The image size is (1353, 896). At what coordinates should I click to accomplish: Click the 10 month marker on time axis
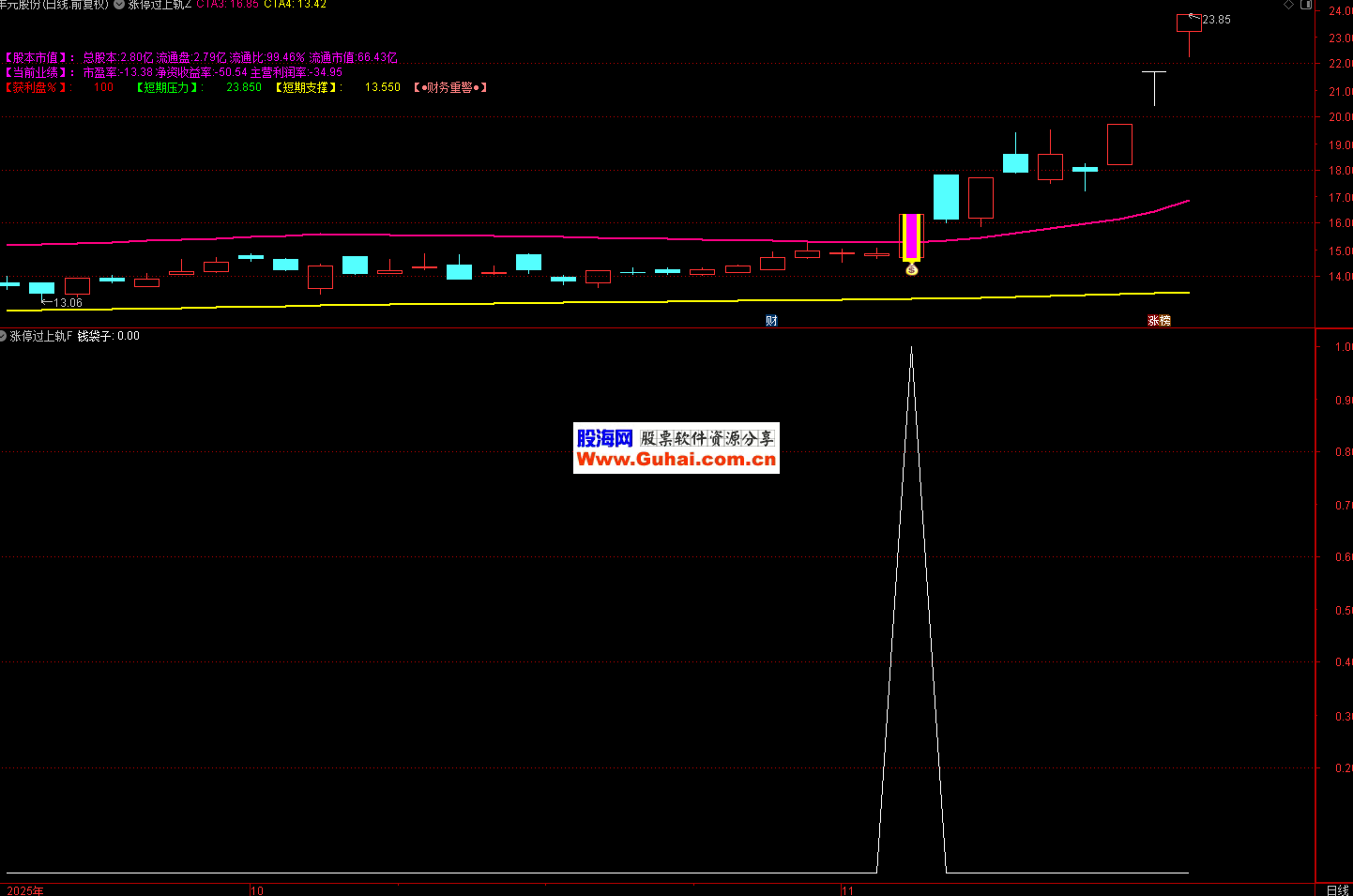click(257, 890)
